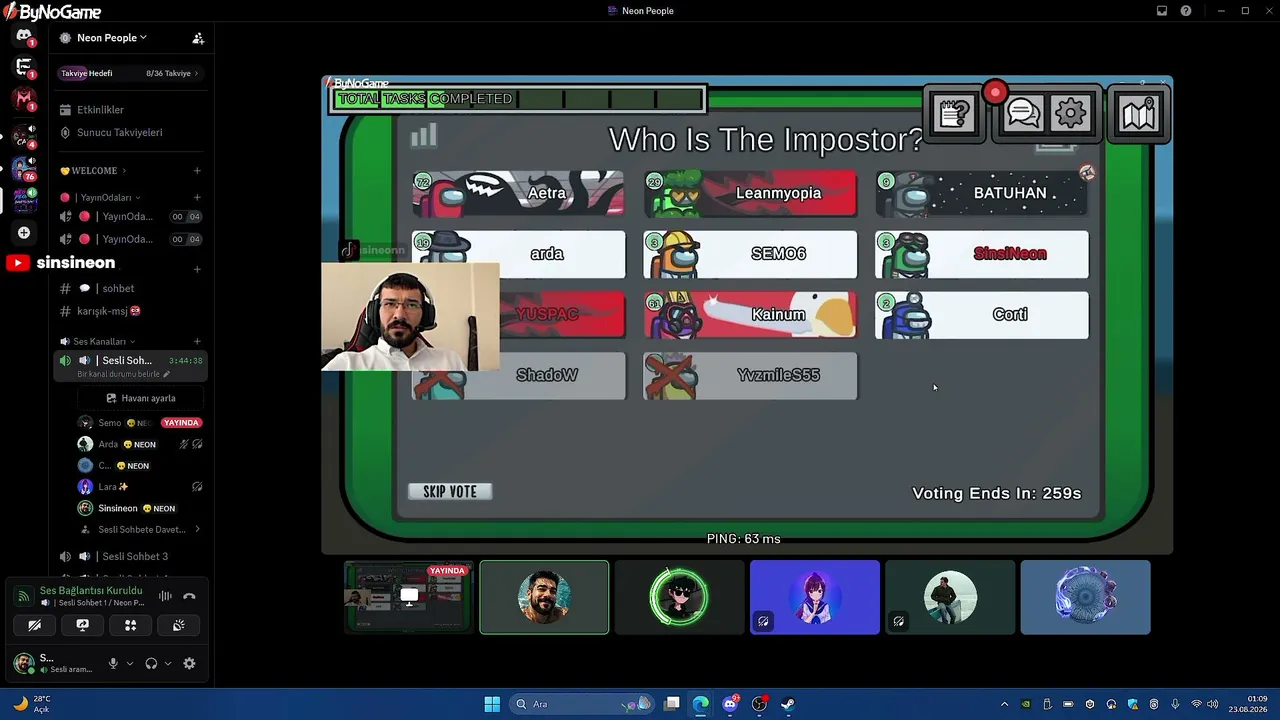Open the voice connection signal details
This screenshot has height=720, width=1280.
pyautogui.click(x=22, y=597)
